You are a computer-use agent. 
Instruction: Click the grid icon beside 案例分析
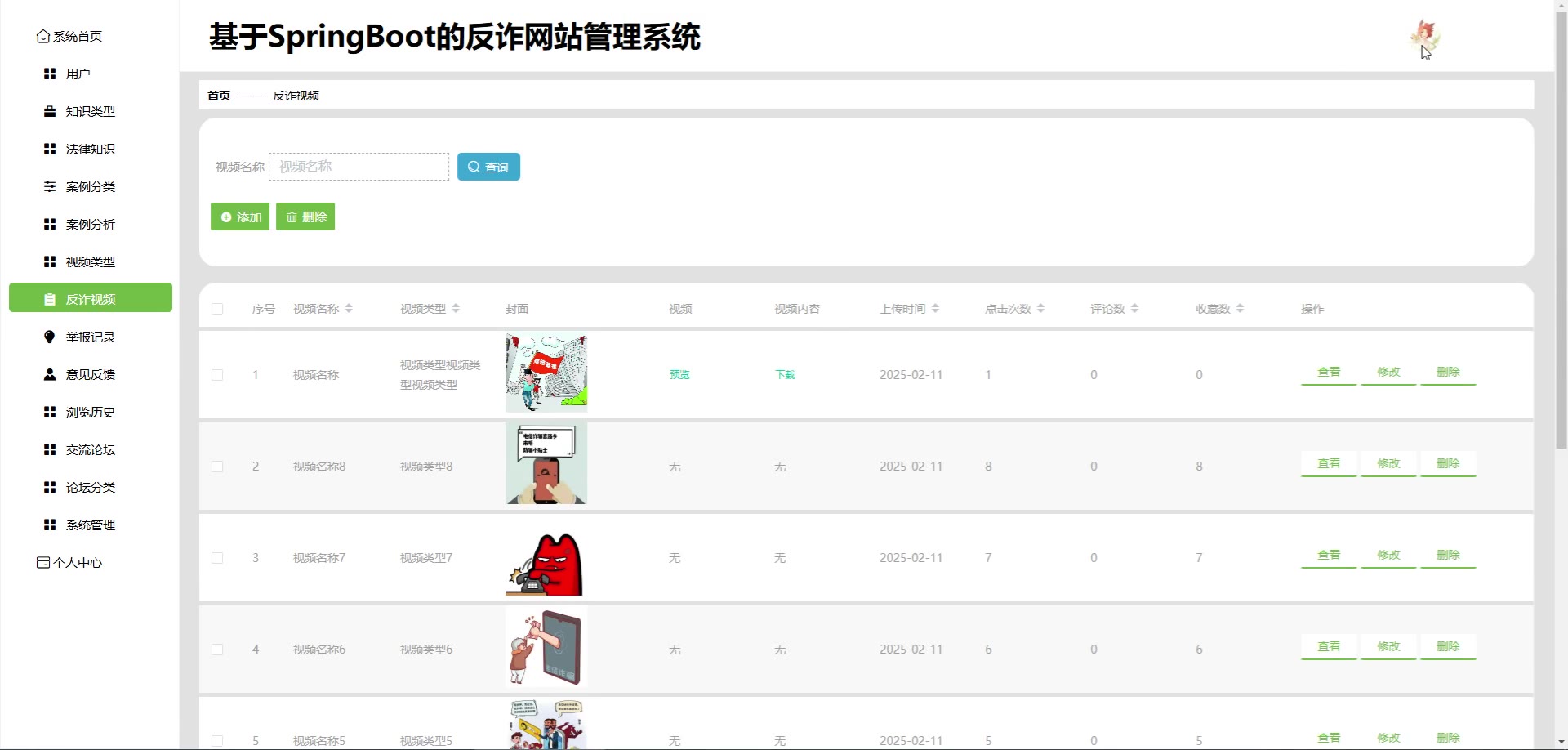(50, 224)
